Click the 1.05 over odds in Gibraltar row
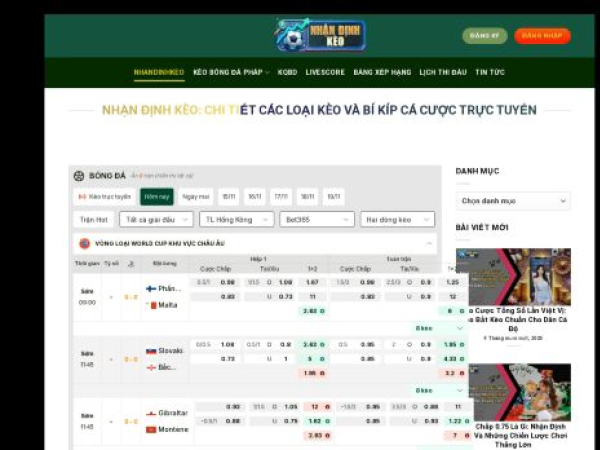600x450 pixels. (291, 407)
